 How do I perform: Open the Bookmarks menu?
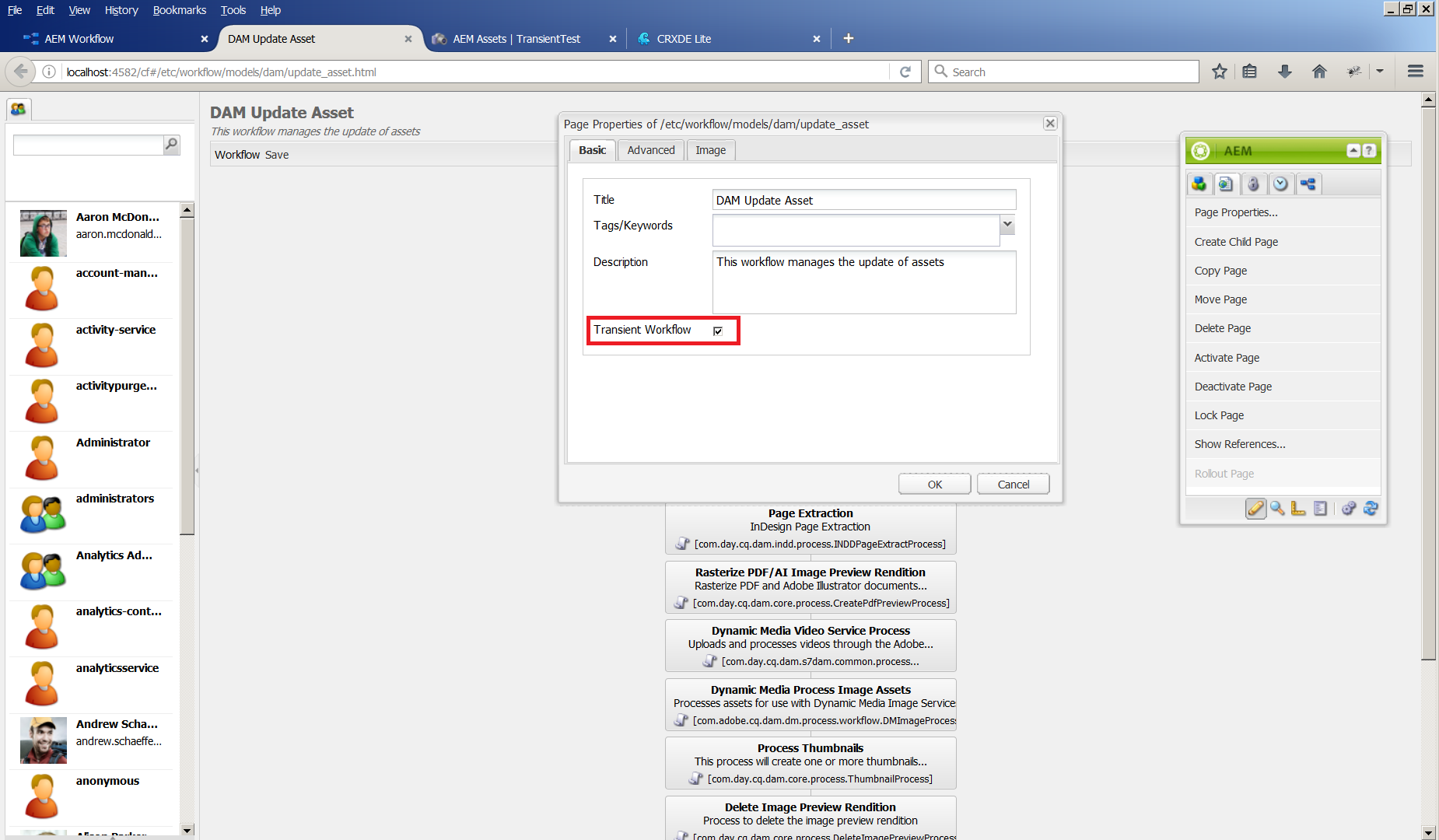(x=179, y=10)
